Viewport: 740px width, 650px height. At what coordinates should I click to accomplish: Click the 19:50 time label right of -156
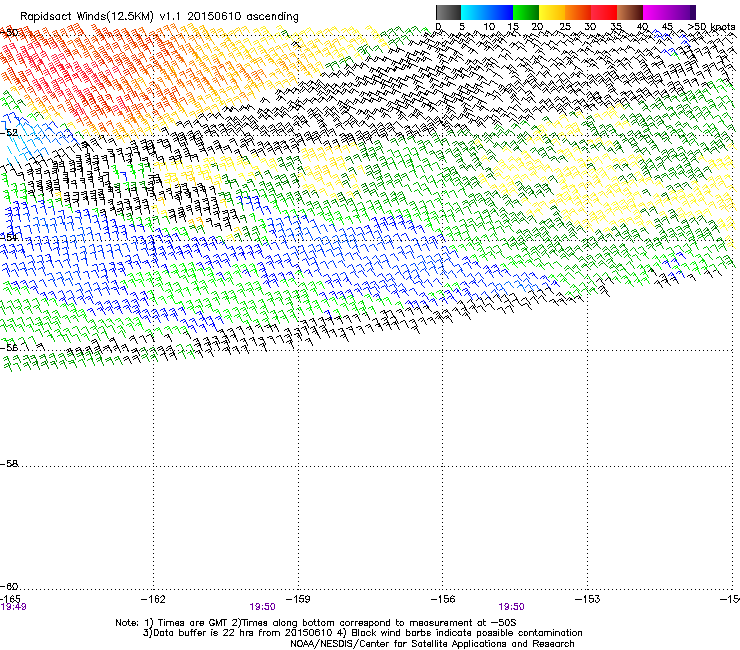512,607
